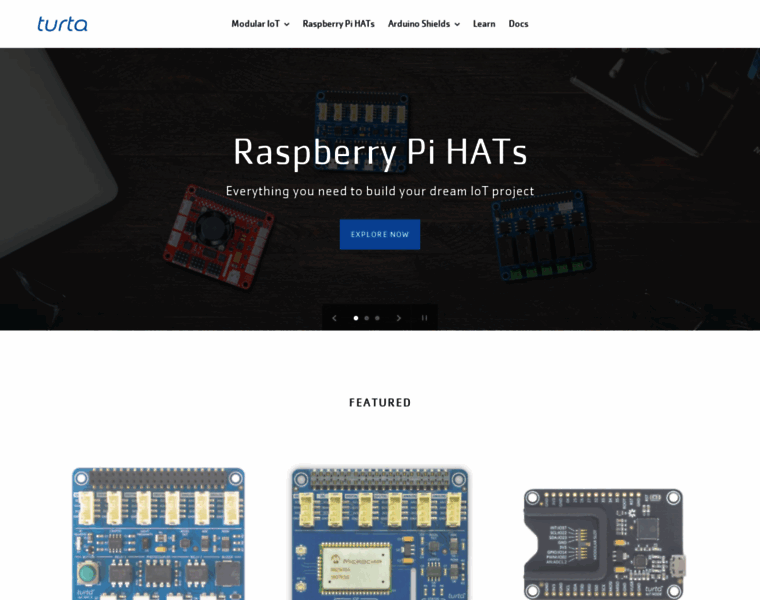Click the turta logo
This screenshot has width=760, height=600.
tap(63, 24)
